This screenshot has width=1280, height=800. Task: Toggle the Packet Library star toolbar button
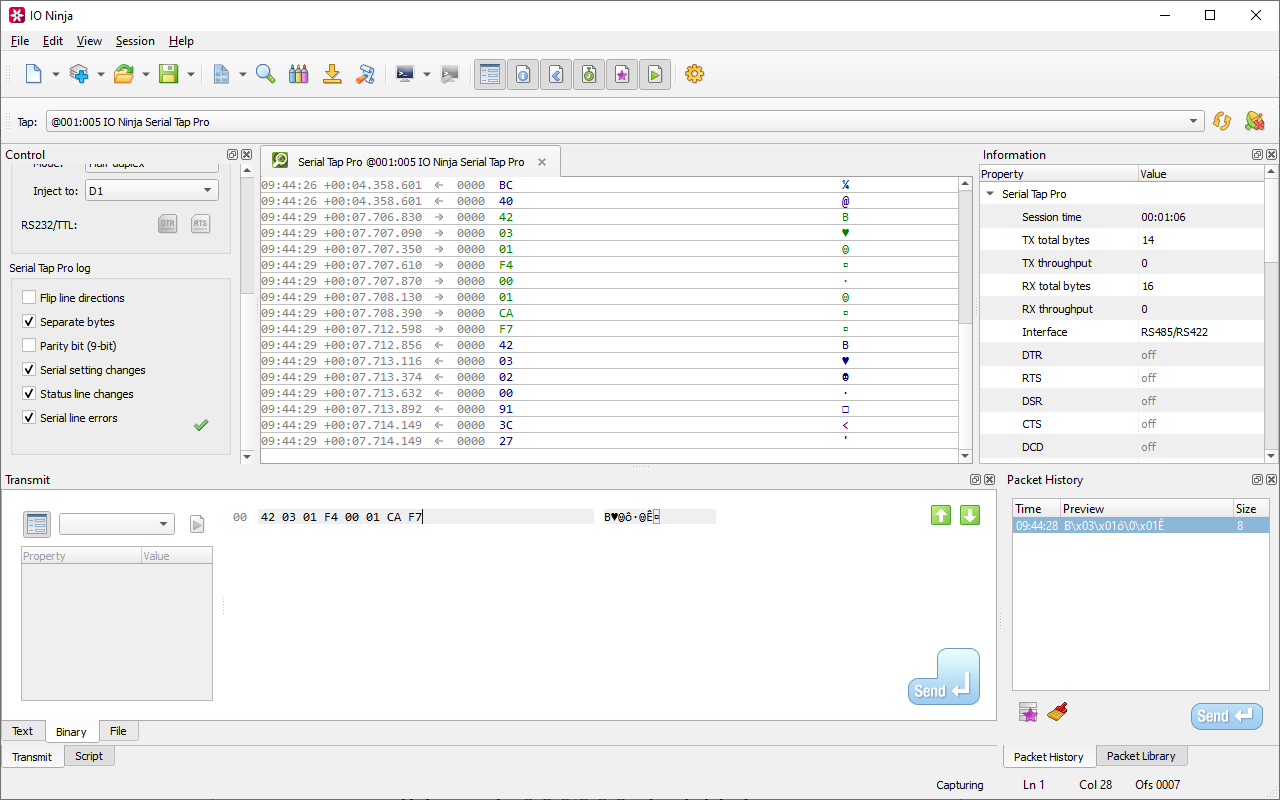coord(622,74)
